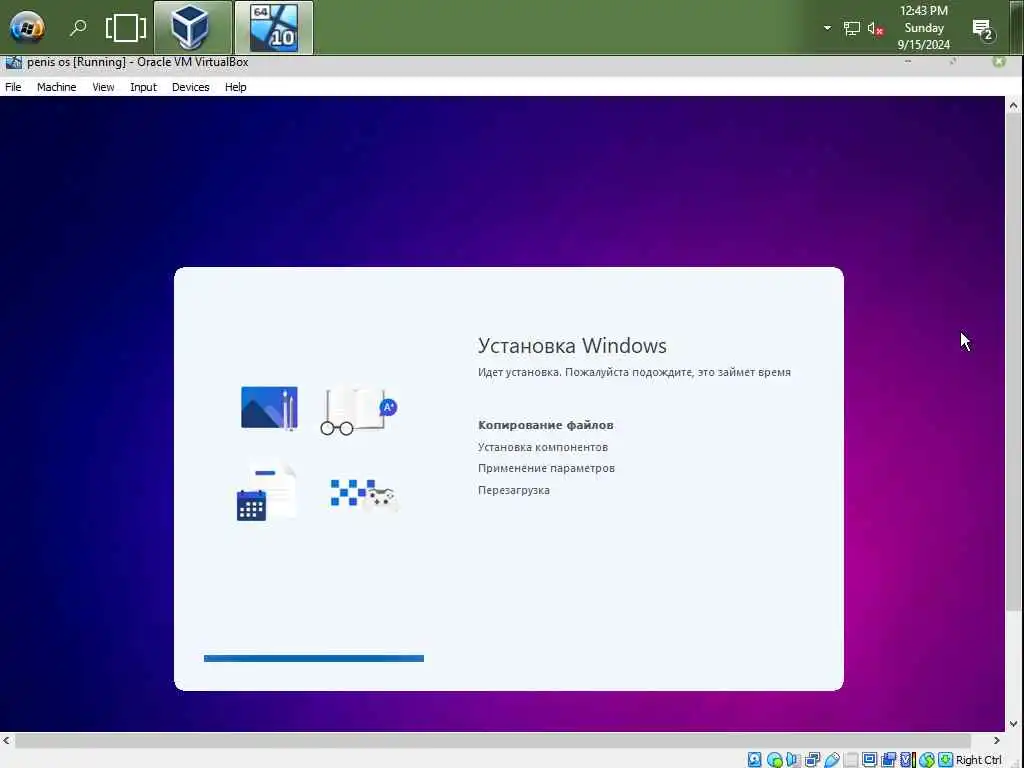Click the Windows installation progress bar
Image resolution: width=1024 pixels, height=768 pixels.
[x=313, y=658]
